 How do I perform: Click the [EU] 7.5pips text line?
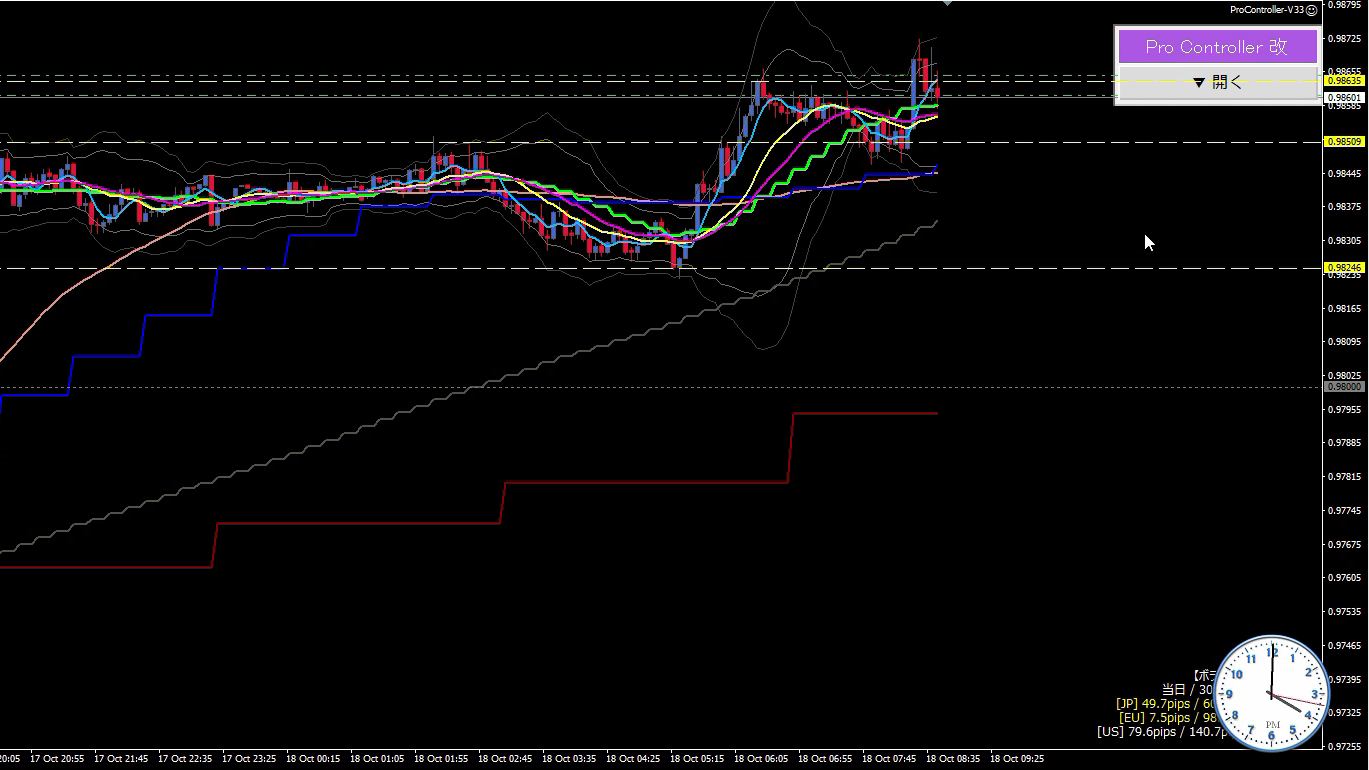point(1167,718)
